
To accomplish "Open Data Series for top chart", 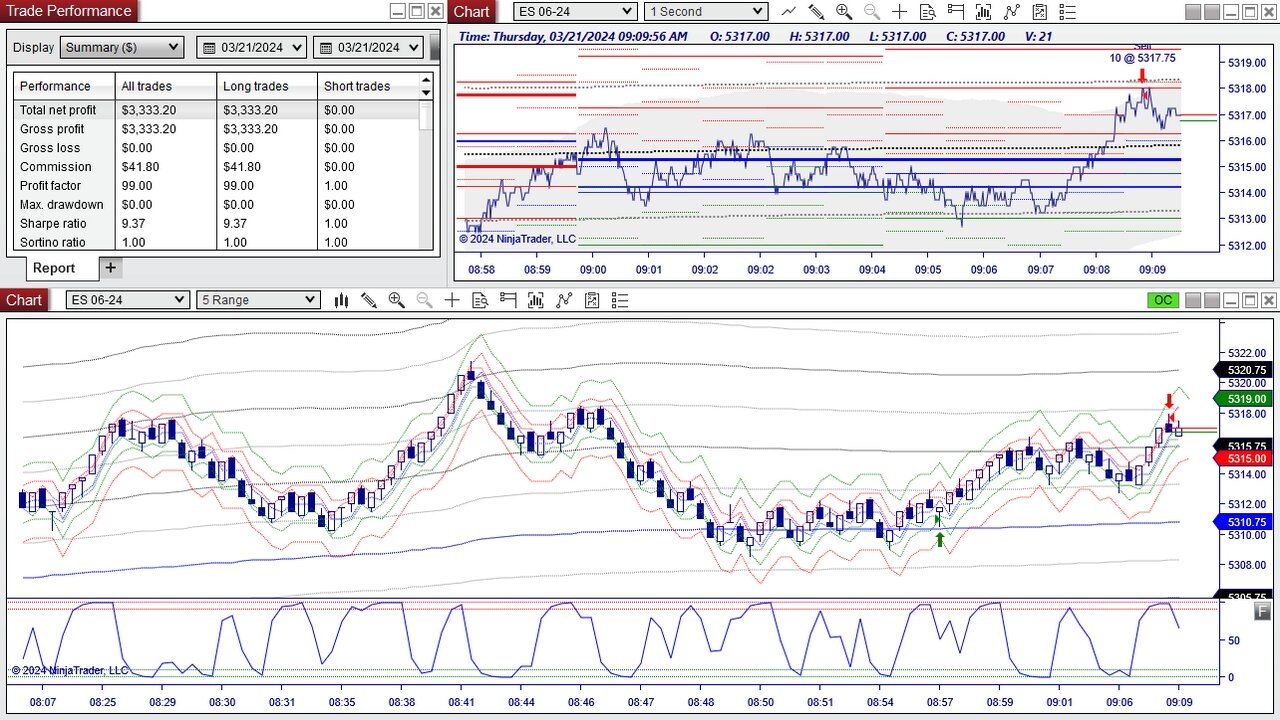I will 983,11.
